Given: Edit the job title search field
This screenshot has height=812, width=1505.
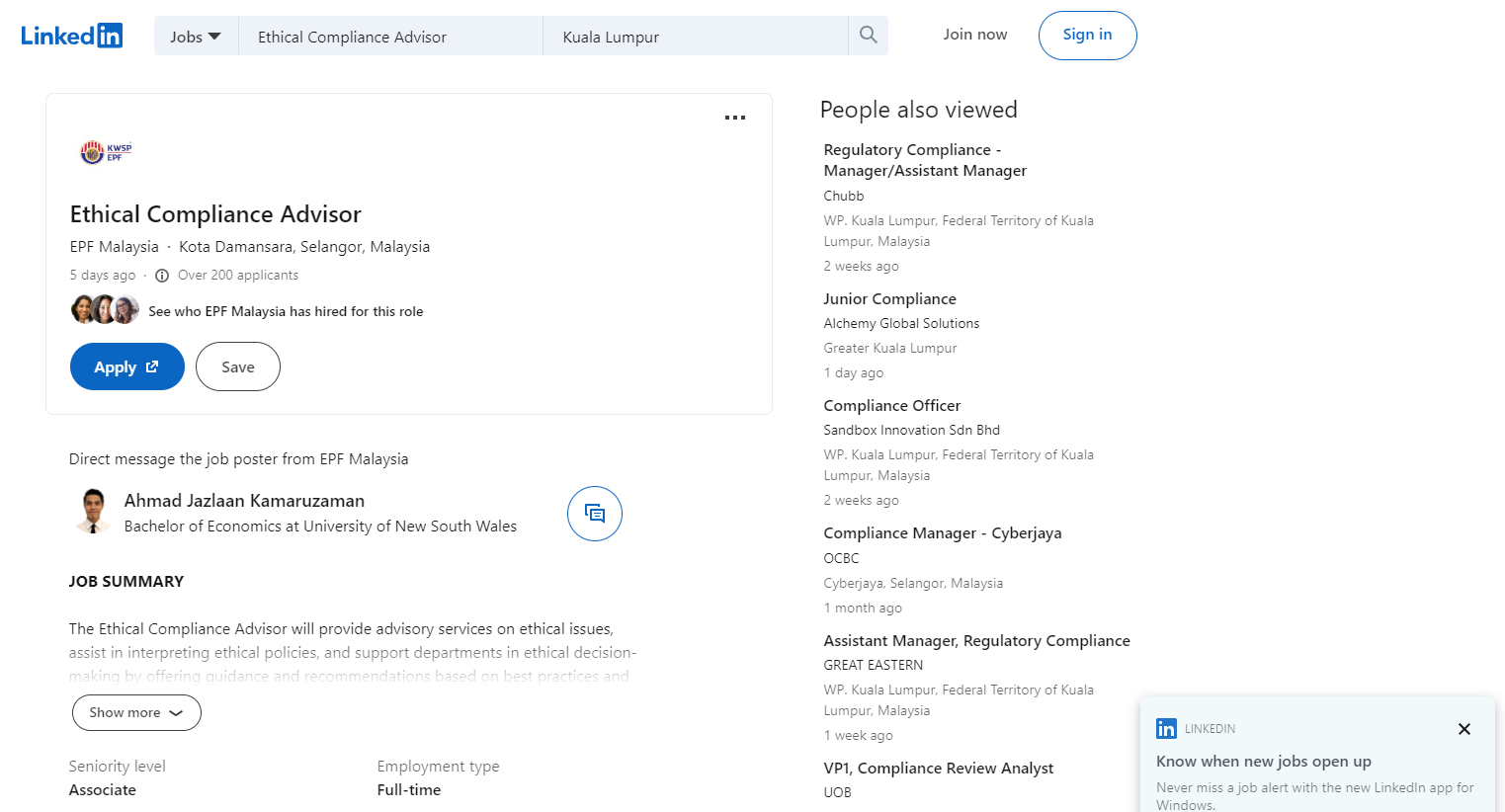Looking at the screenshot, I should [x=391, y=37].
